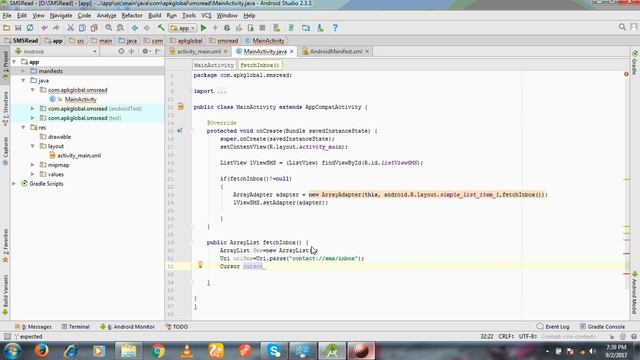Click the Copy toolbar icon
The image size is (640, 360).
coord(82,28)
